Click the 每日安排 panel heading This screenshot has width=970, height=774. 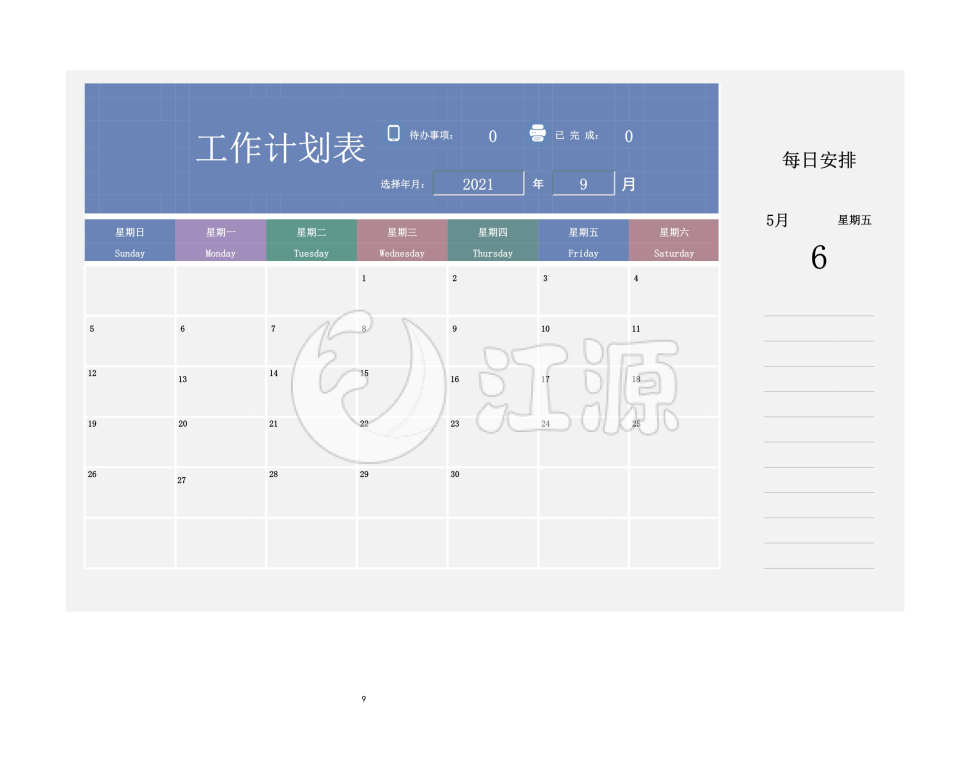coord(819,160)
